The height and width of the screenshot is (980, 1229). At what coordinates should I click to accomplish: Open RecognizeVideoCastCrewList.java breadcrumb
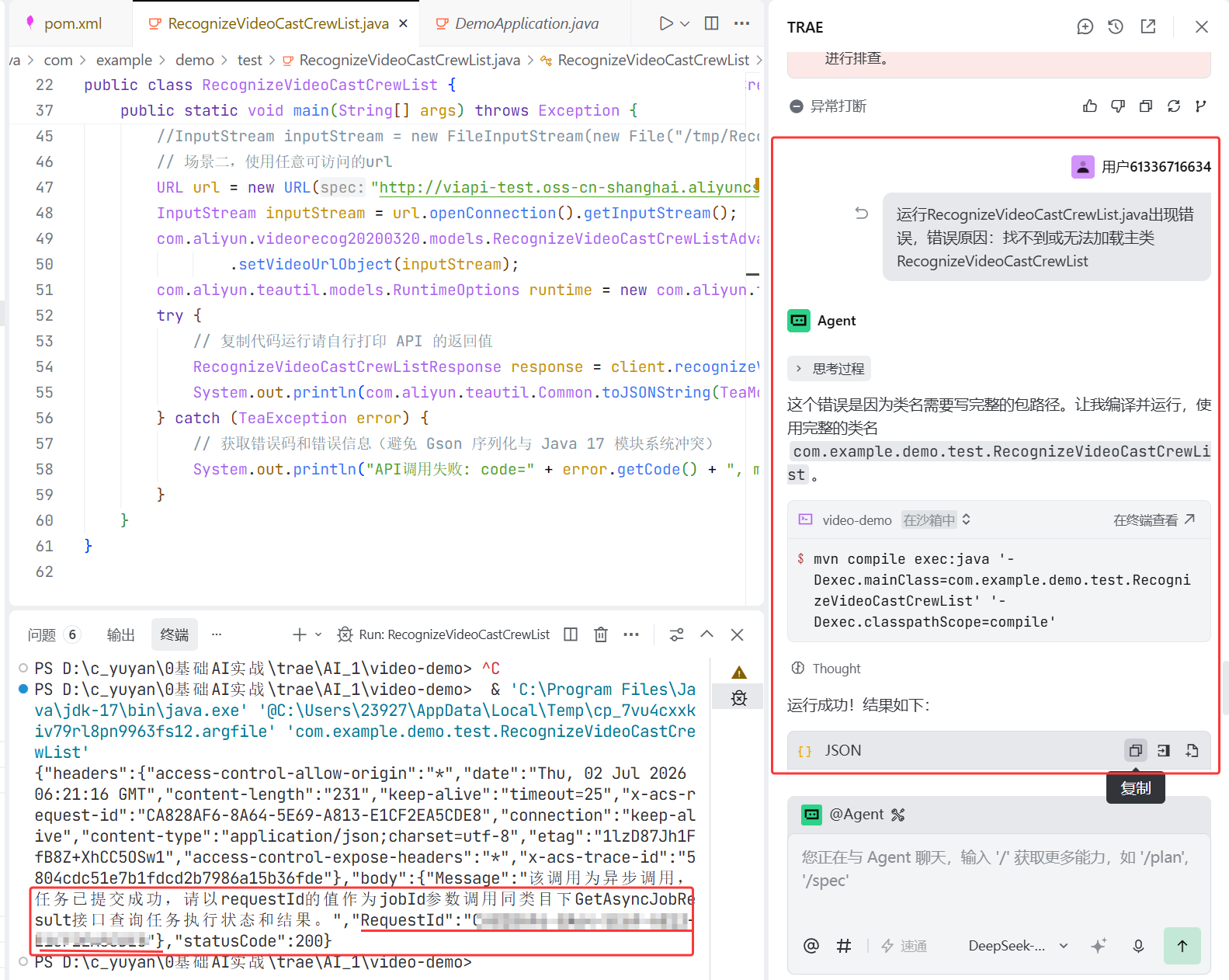pos(401,60)
